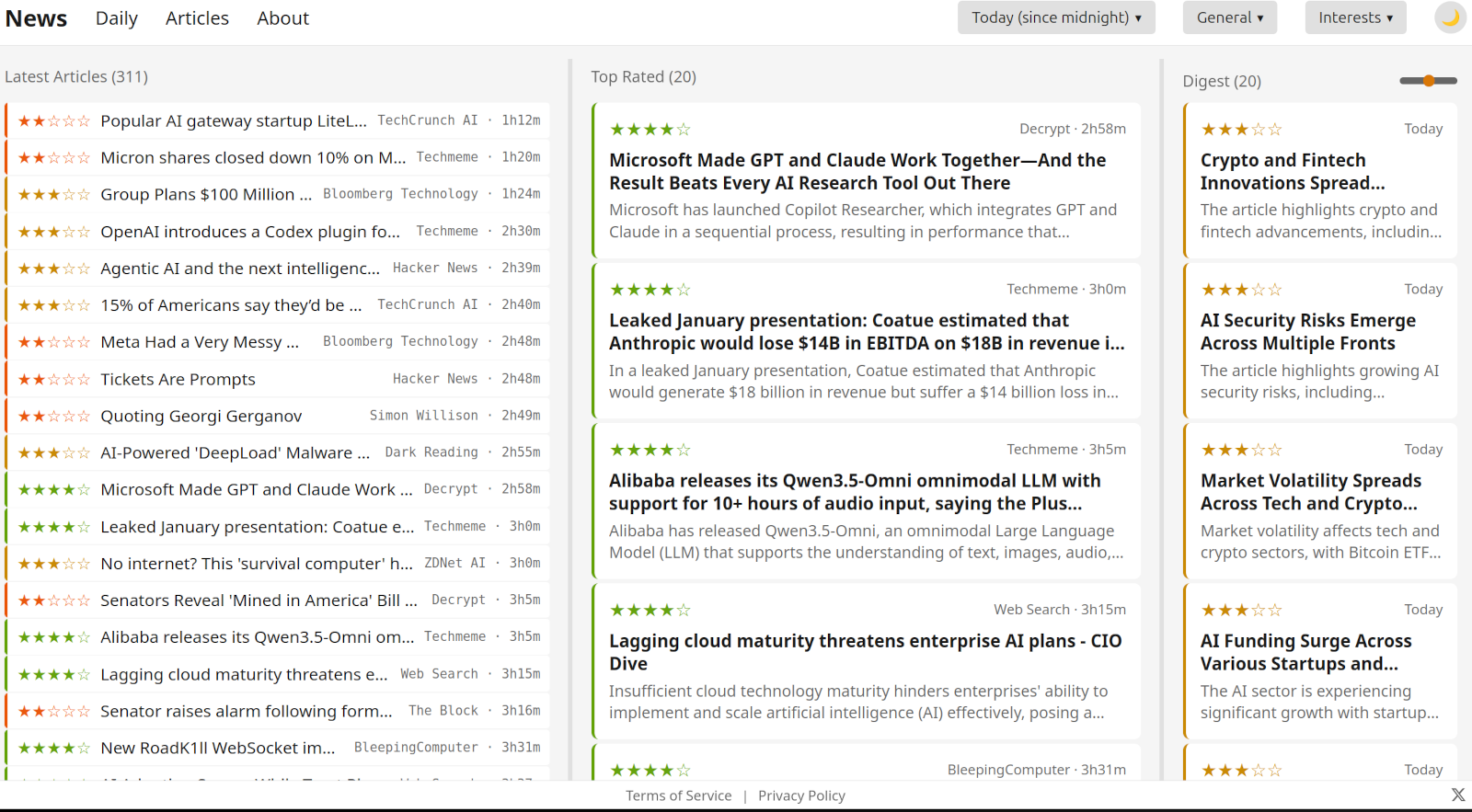Click the star rating on the Leaked January presentation card
Screen dimensions: 1472x812
[650, 290]
